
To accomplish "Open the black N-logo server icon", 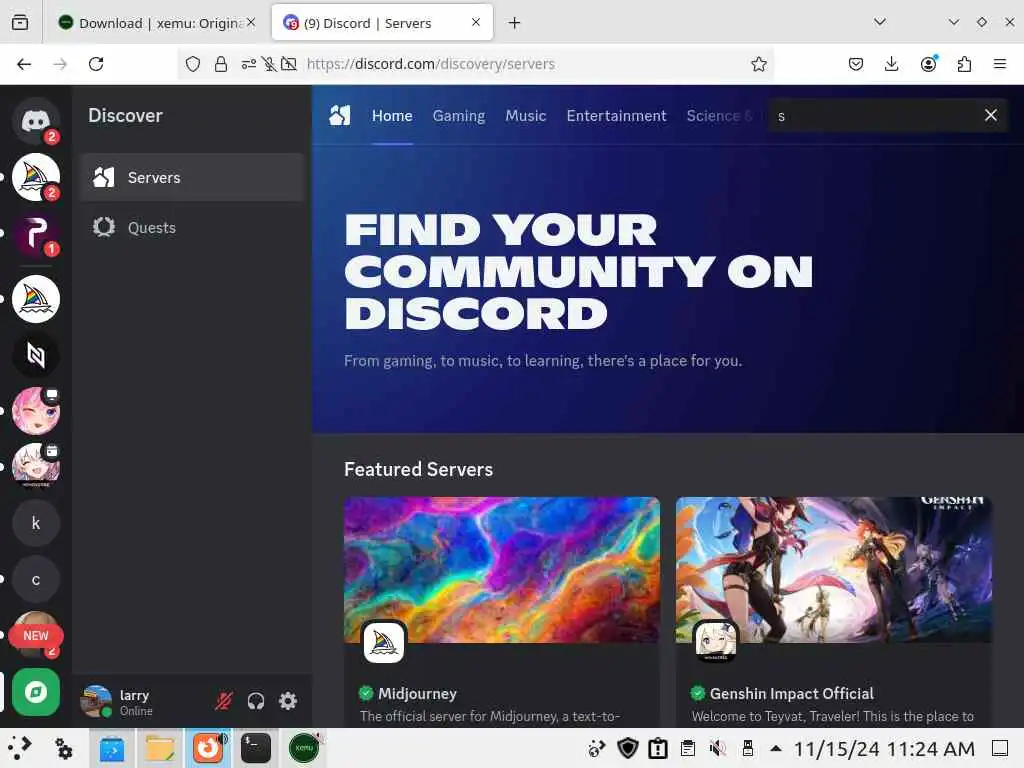I will tap(36, 355).
